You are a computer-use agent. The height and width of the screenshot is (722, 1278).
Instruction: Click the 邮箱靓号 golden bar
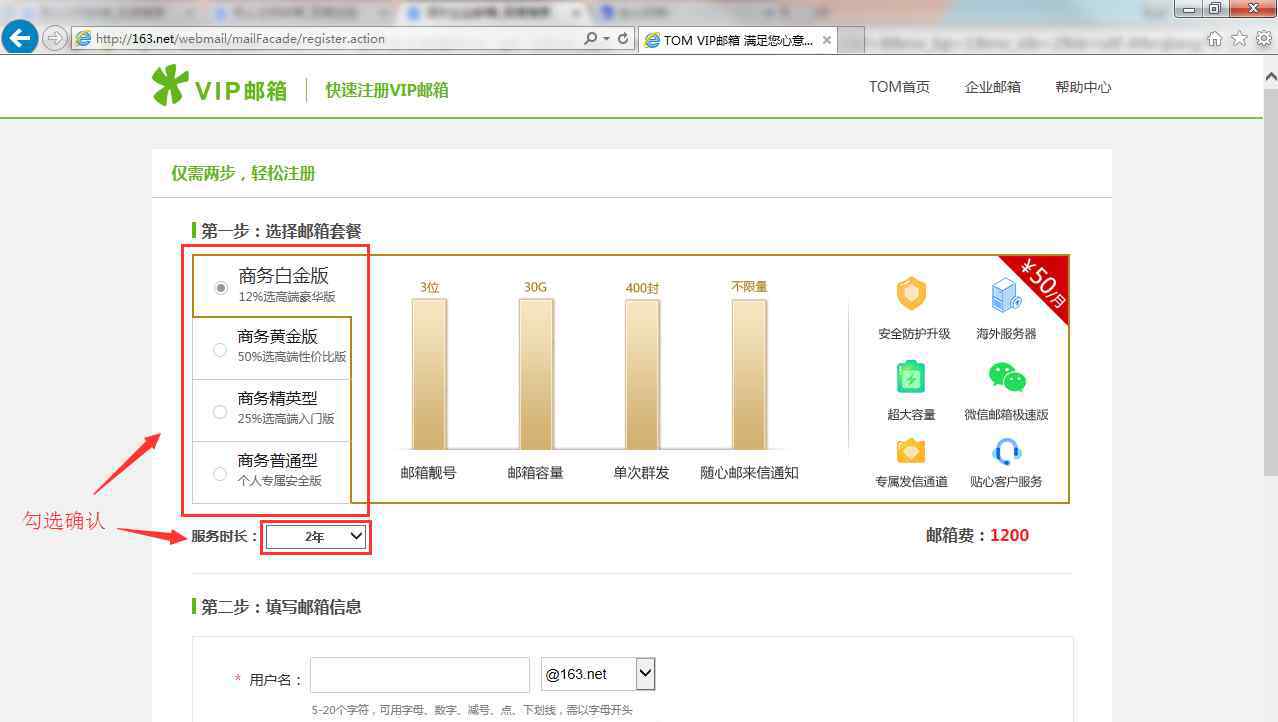pyautogui.click(x=429, y=374)
